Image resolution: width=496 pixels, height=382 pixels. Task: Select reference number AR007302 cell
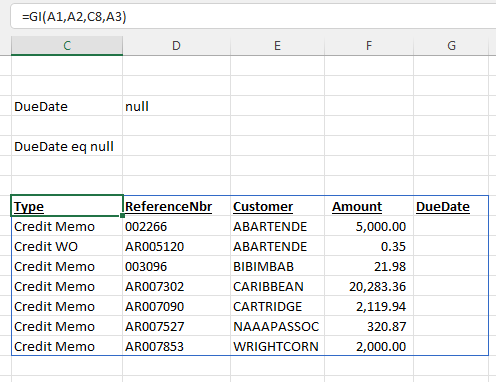click(x=176, y=286)
